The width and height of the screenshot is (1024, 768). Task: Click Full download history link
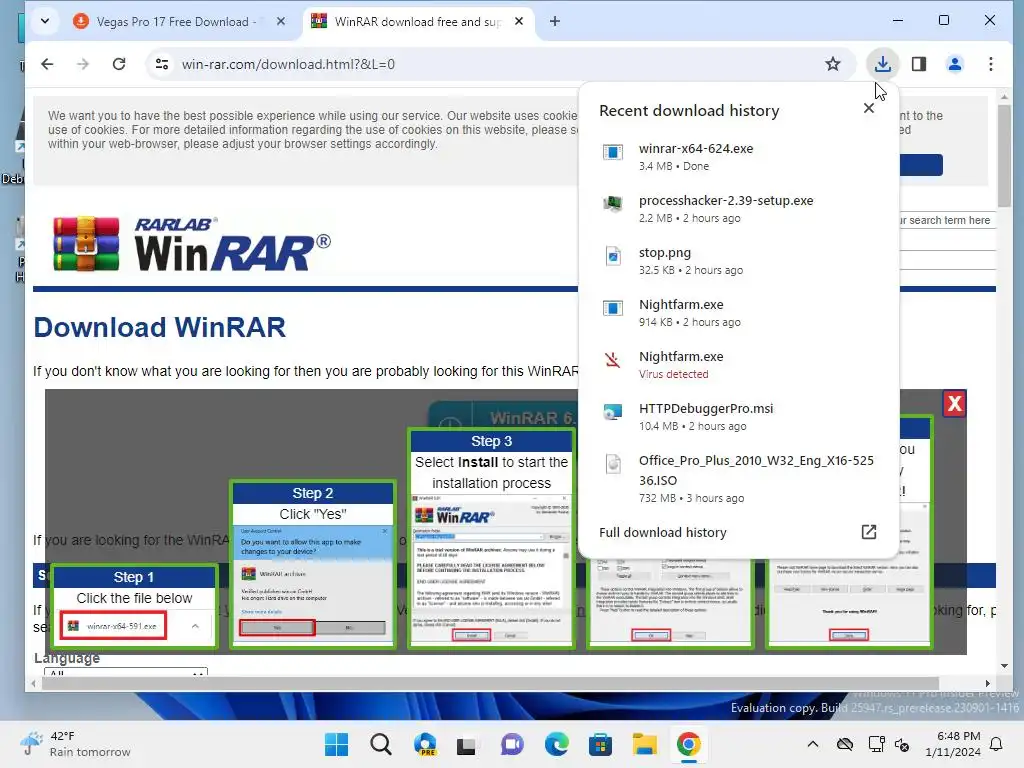(x=662, y=532)
